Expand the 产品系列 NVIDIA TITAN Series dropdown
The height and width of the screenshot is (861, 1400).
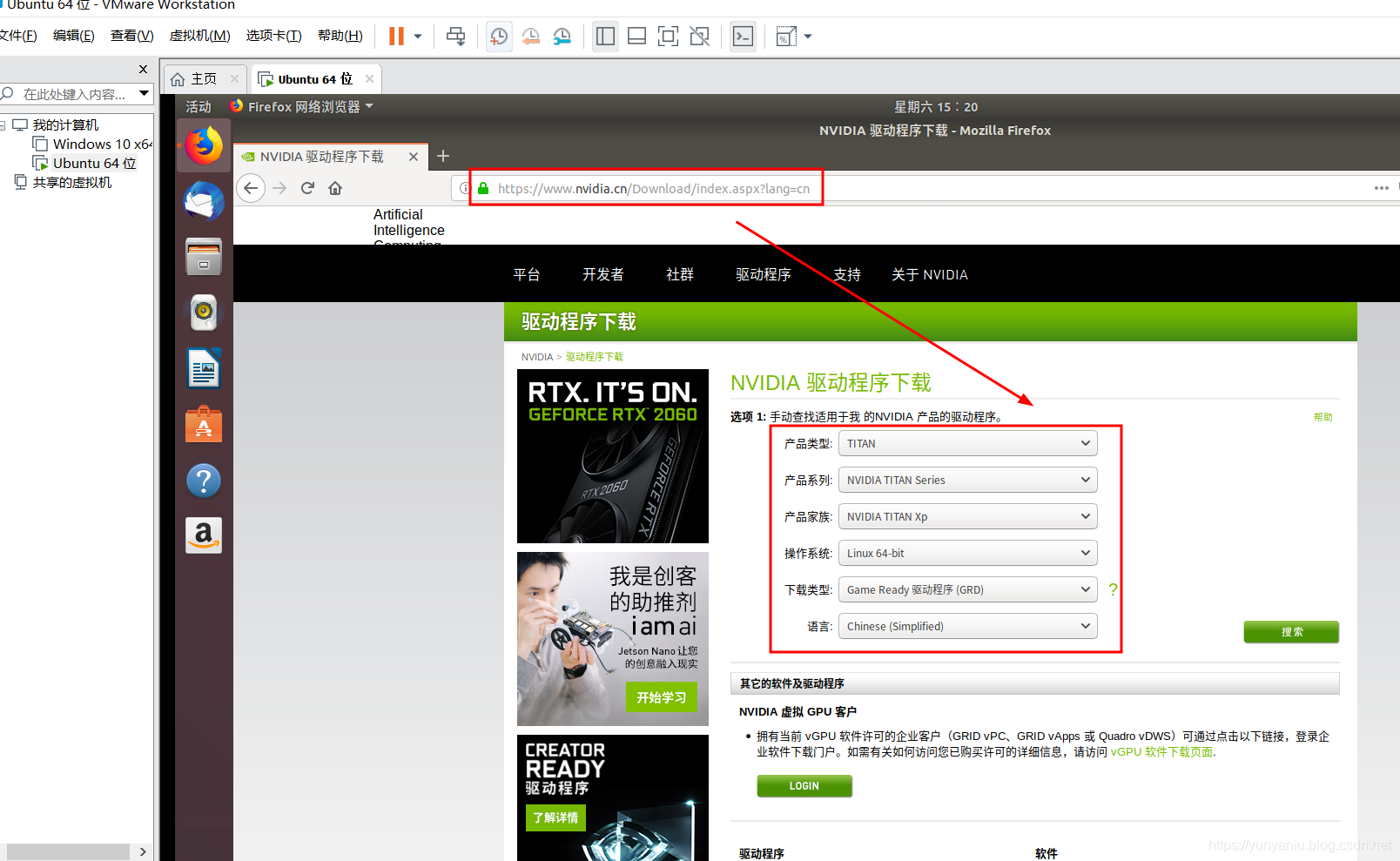click(x=967, y=480)
